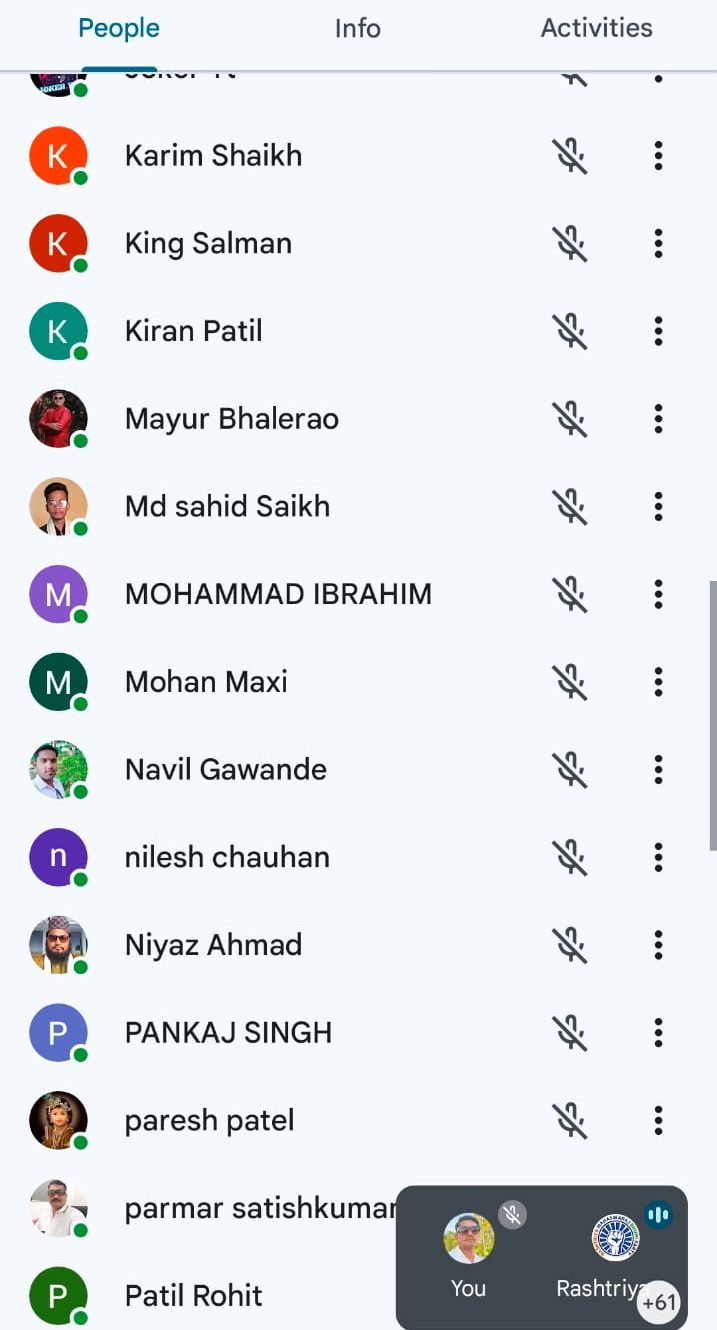Image resolution: width=717 pixels, height=1330 pixels.
Task: Open three-dot menu for nilesh chauhan
Action: pyautogui.click(x=658, y=857)
